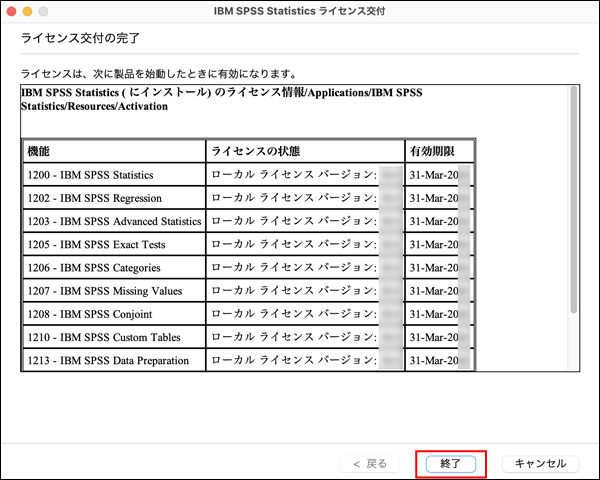Click the expiry date in the Data Preparation row

439,360
